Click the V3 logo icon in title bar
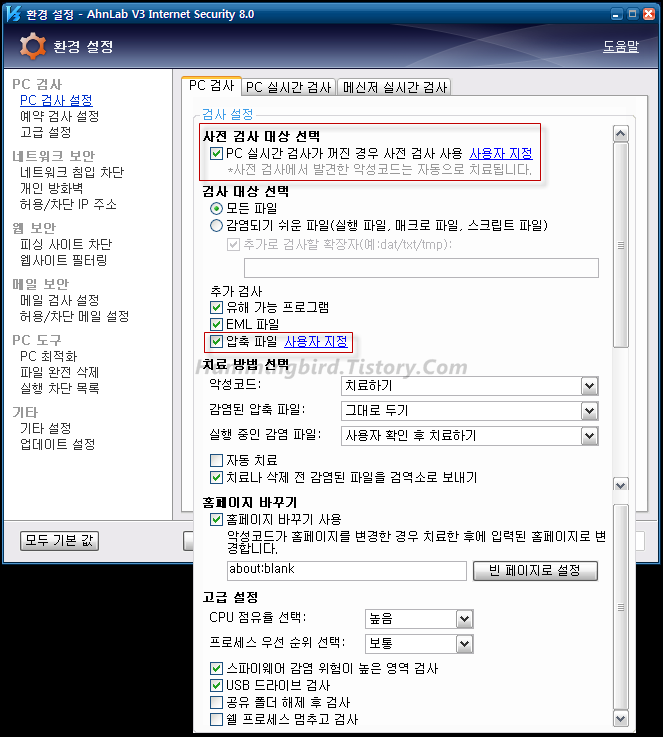The width and height of the screenshot is (663, 737). point(10,14)
